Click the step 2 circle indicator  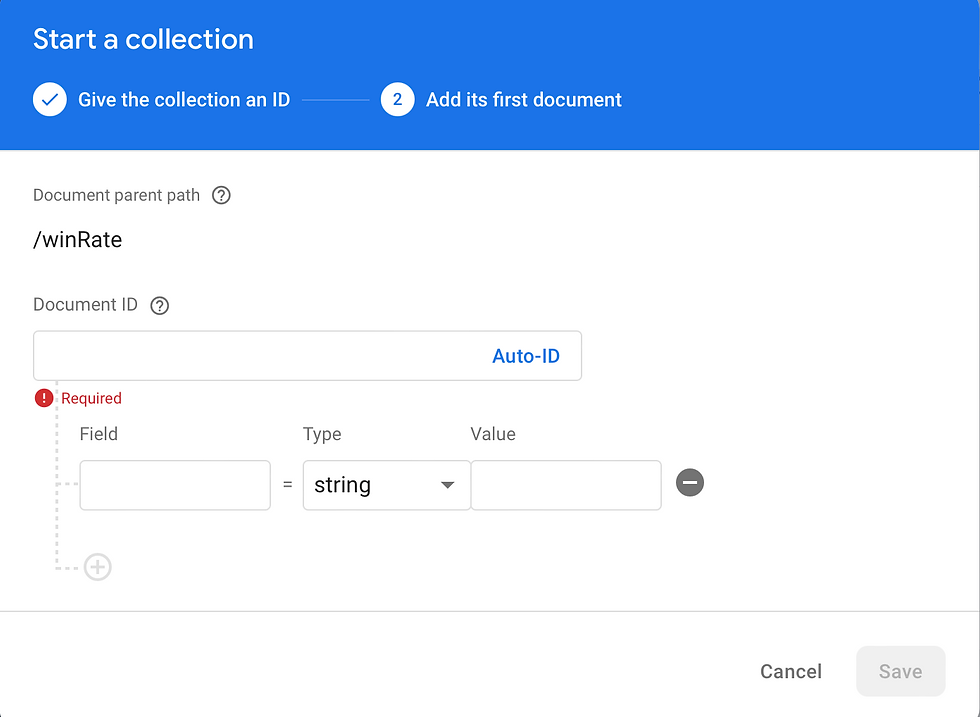398,99
